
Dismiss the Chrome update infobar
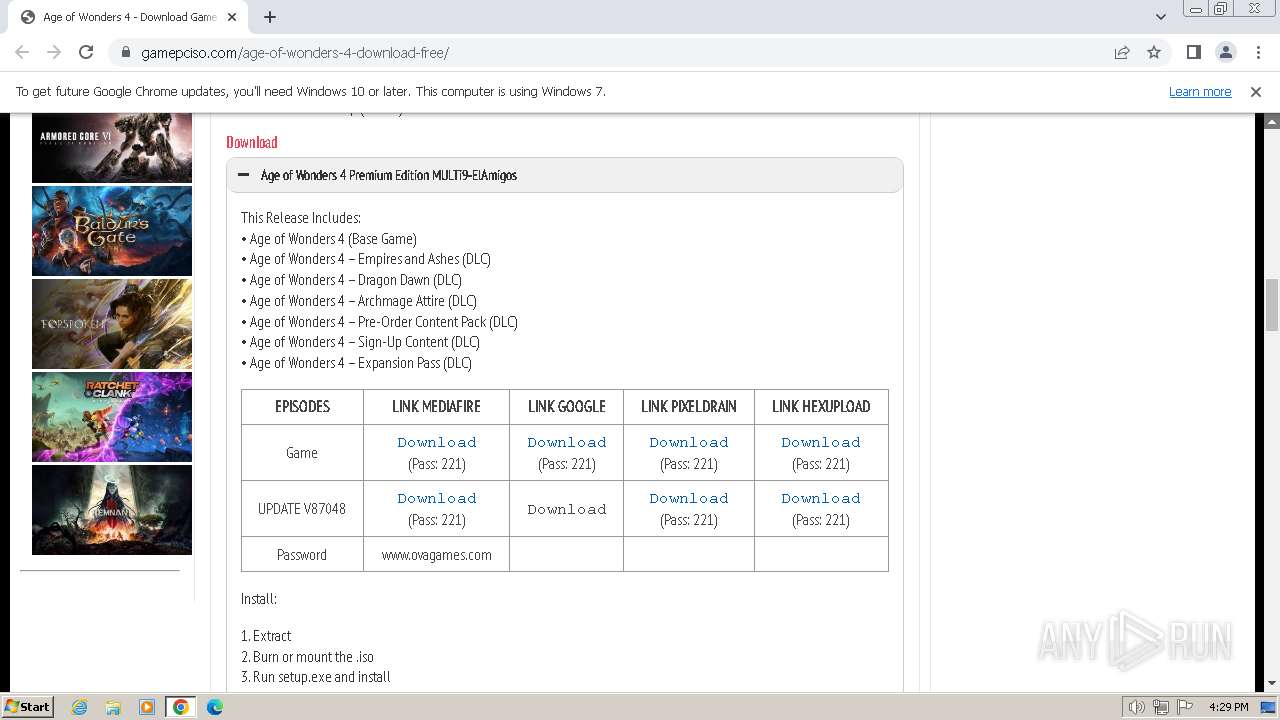(1256, 91)
